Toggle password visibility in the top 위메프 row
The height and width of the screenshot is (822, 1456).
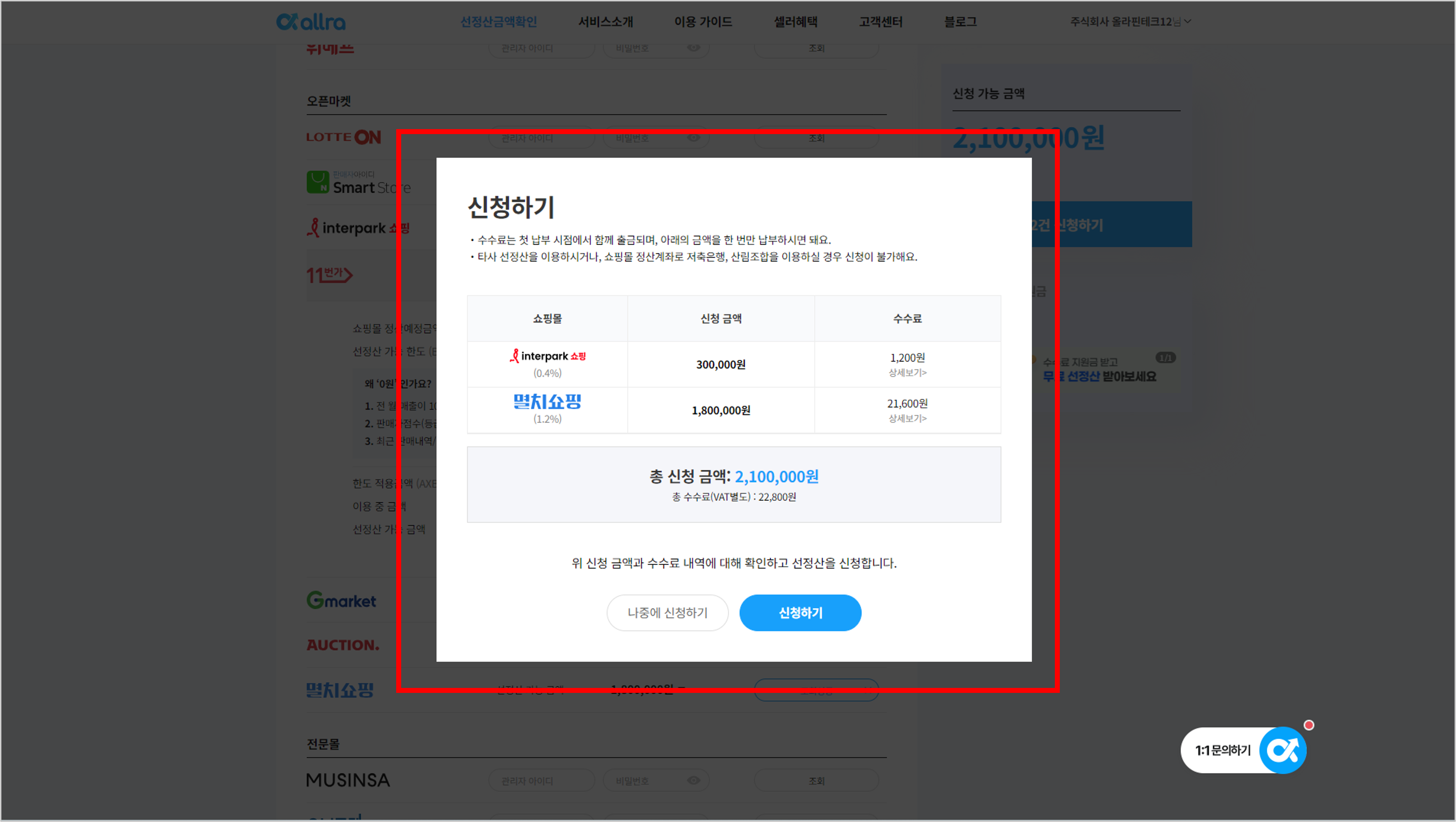[694, 48]
